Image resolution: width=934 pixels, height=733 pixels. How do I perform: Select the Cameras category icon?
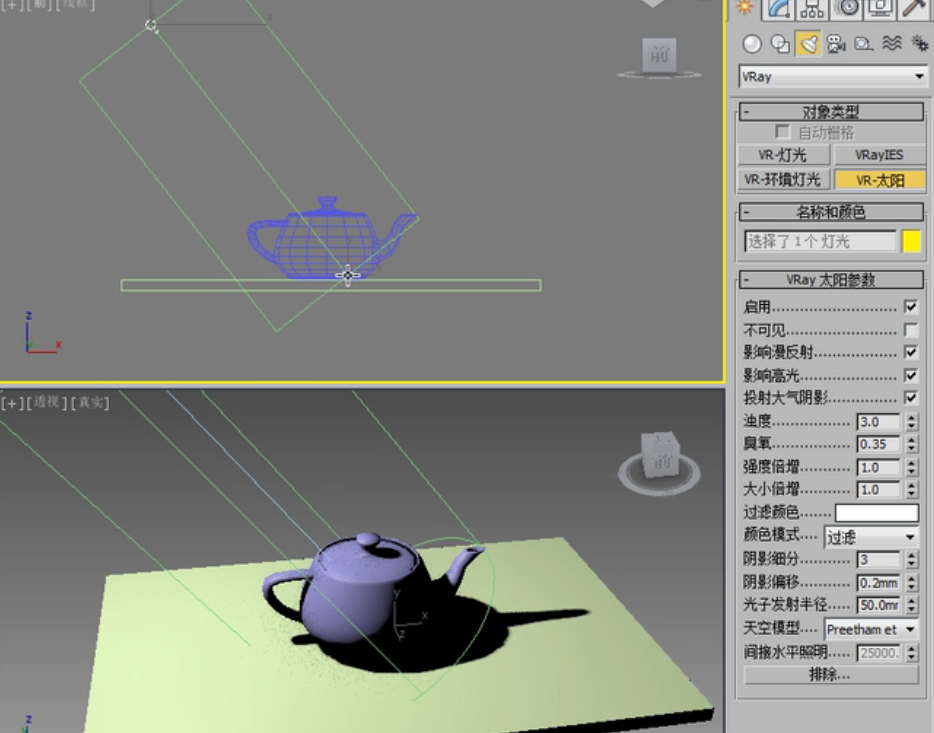(836, 44)
